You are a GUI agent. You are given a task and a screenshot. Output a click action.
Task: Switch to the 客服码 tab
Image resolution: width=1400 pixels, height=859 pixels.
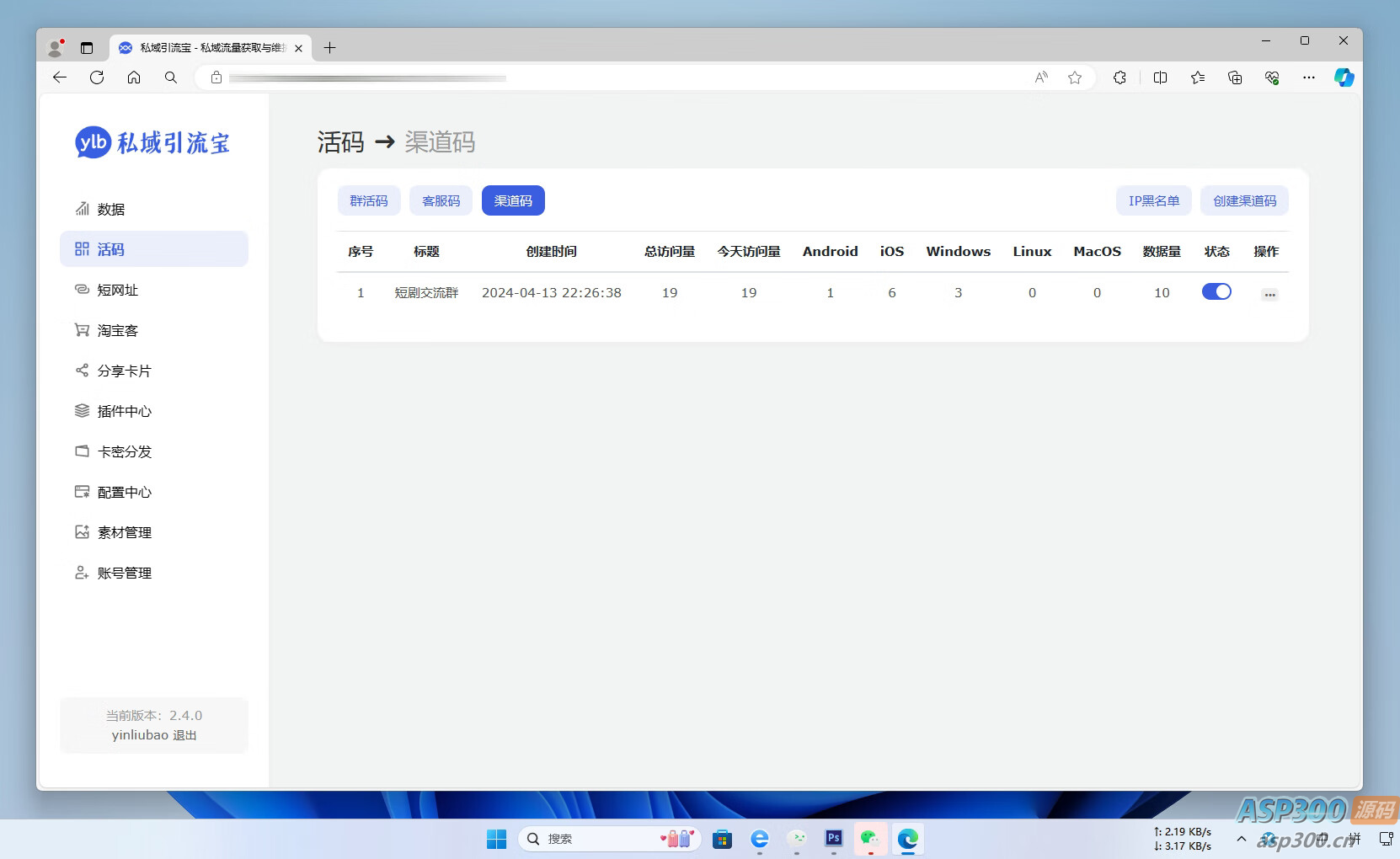(x=441, y=200)
